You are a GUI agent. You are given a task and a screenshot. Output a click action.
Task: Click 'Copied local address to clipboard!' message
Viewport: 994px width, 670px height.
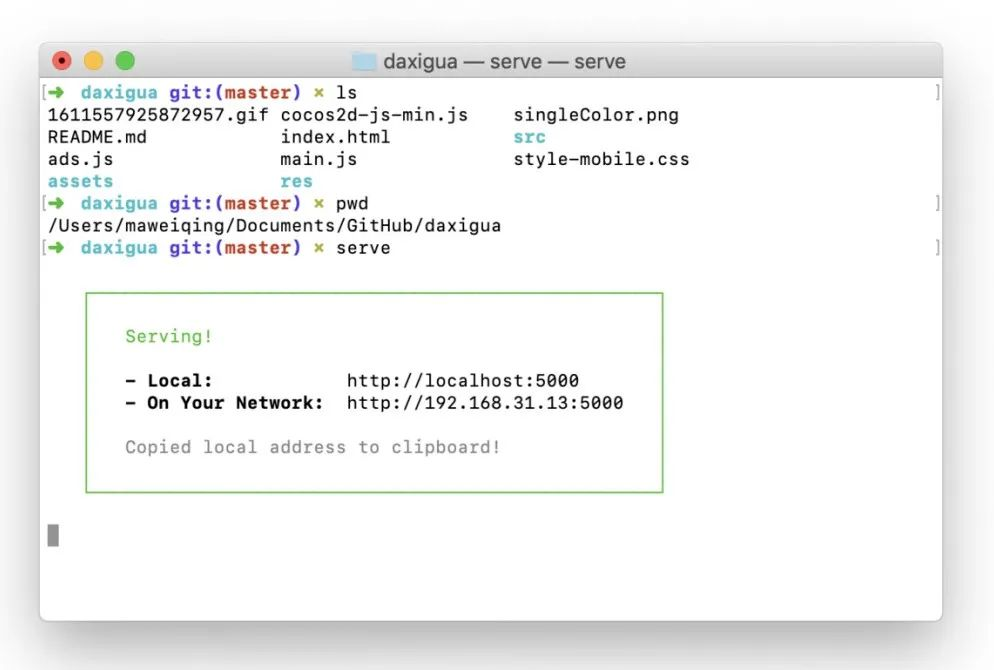click(313, 447)
